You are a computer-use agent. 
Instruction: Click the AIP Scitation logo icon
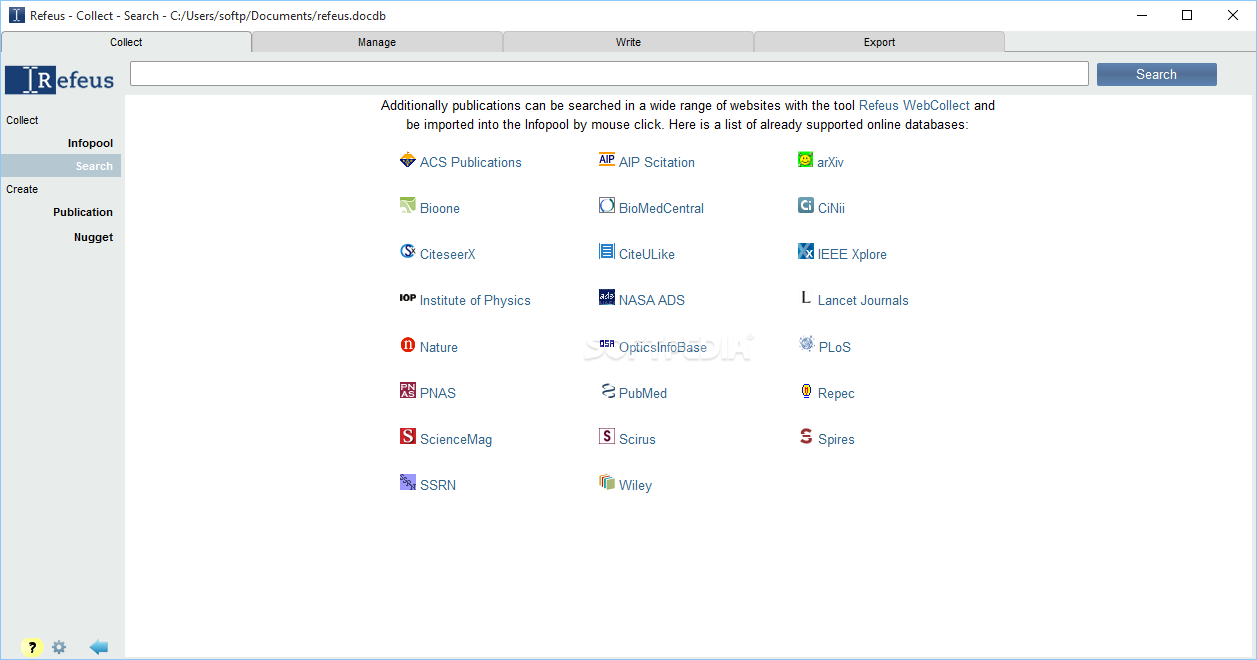click(x=607, y=160)
